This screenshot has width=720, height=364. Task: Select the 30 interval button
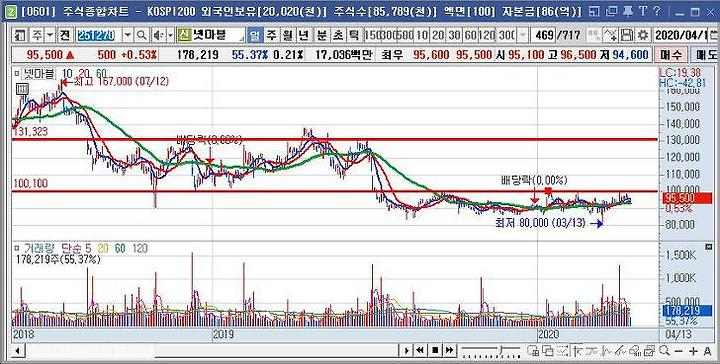point(454,35)
